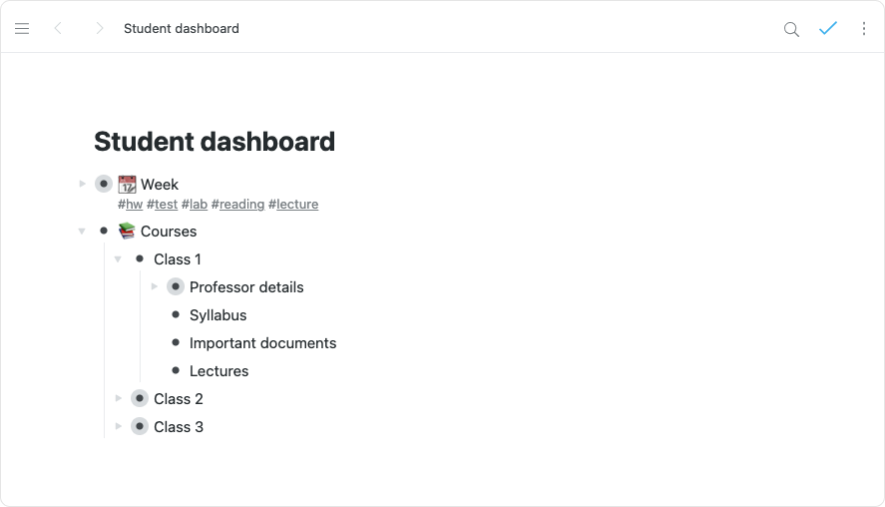885x507 pixels.
Task: Click the Student dashboard page heading
Action: pyautogui.click(x=214, y=142)
